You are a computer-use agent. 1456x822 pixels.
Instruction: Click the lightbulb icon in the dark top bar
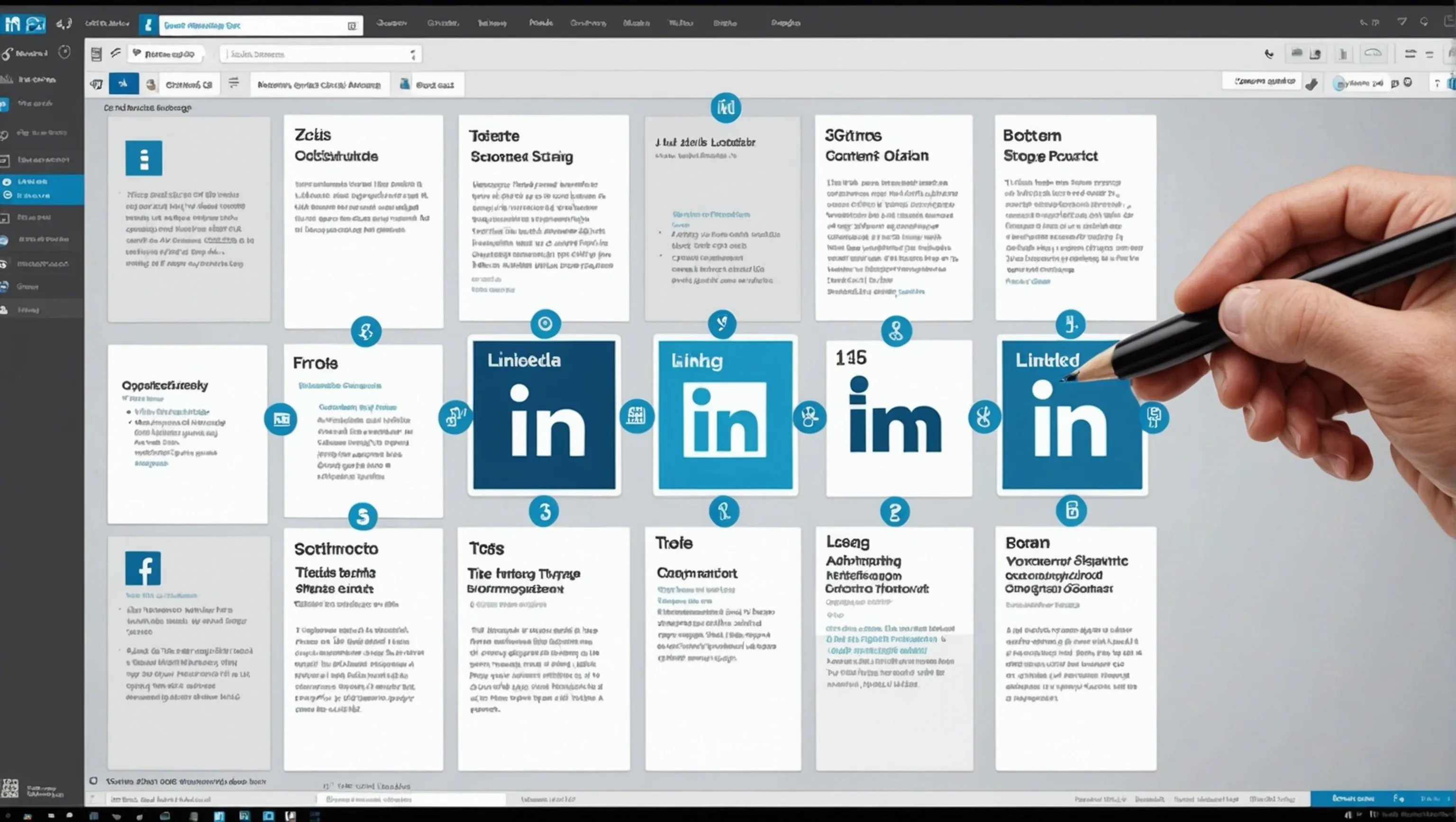(x=1424, y=22)
